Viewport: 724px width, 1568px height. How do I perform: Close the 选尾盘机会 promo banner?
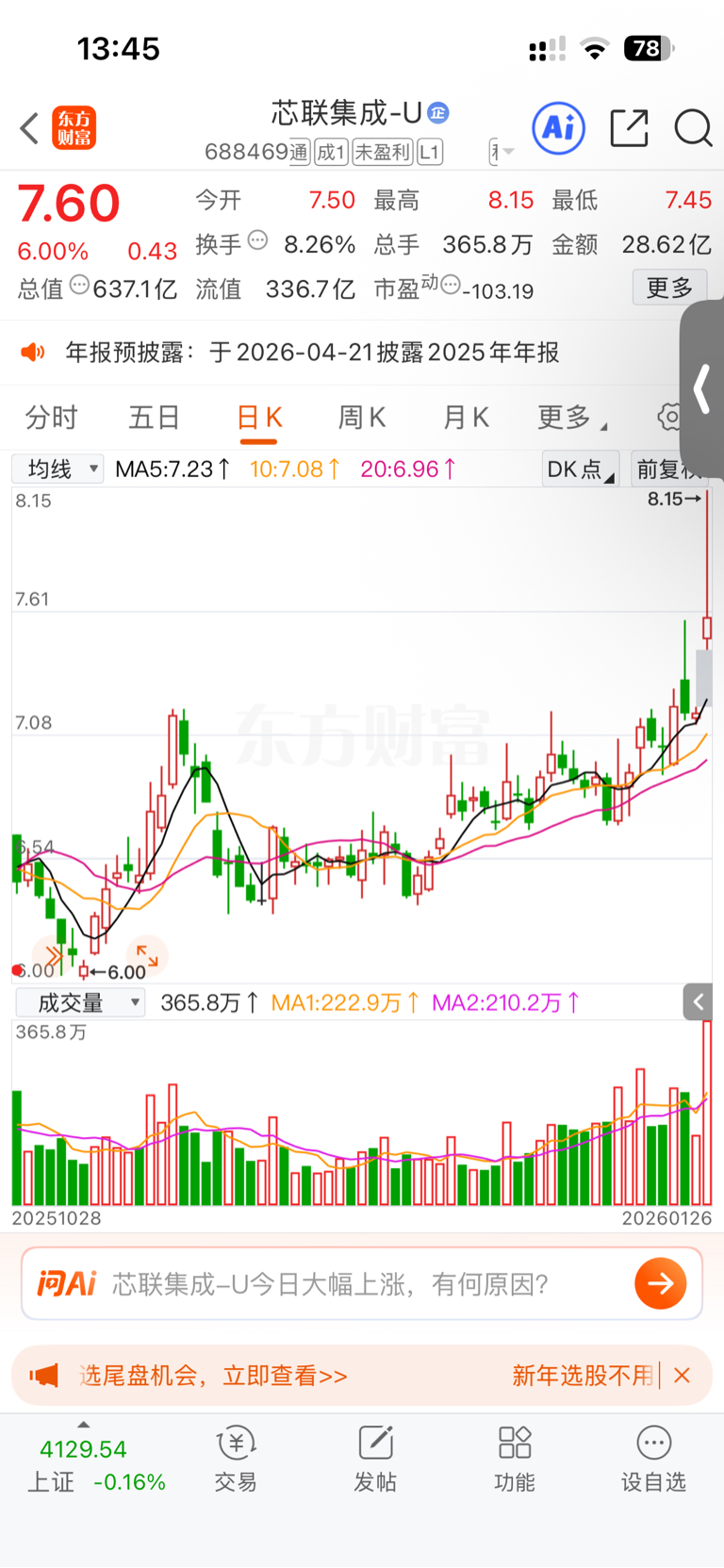[x=683, y=1376]
